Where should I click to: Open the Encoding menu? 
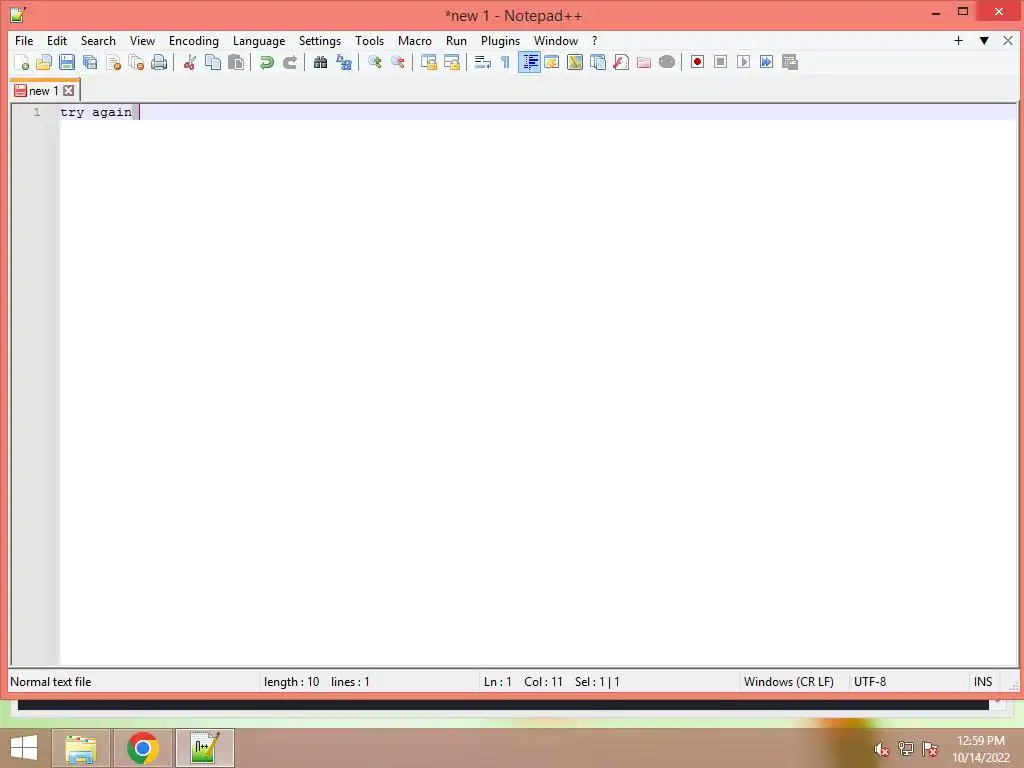(x=193, y=40)
